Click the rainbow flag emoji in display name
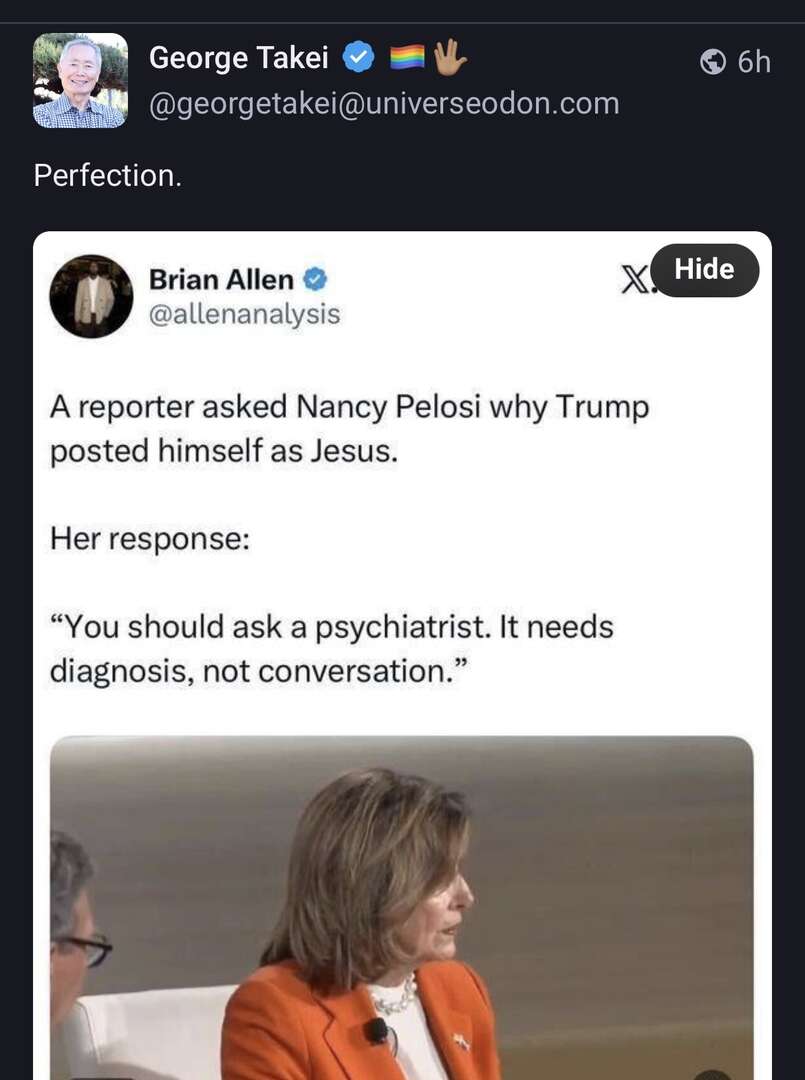Image resolution: width=805 pixels, height=1080 pixels. [x=407, y=60]
